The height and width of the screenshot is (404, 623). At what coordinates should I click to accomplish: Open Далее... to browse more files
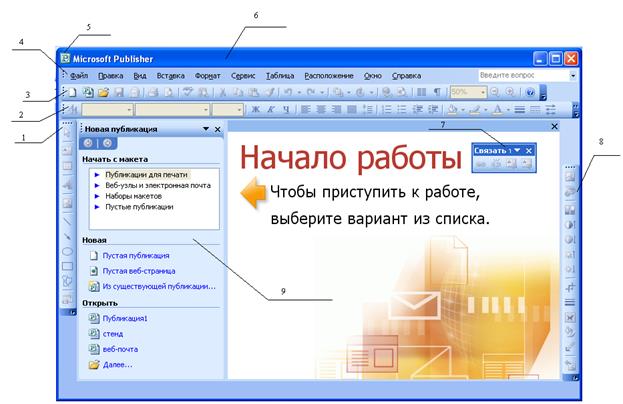pos(119,365)
